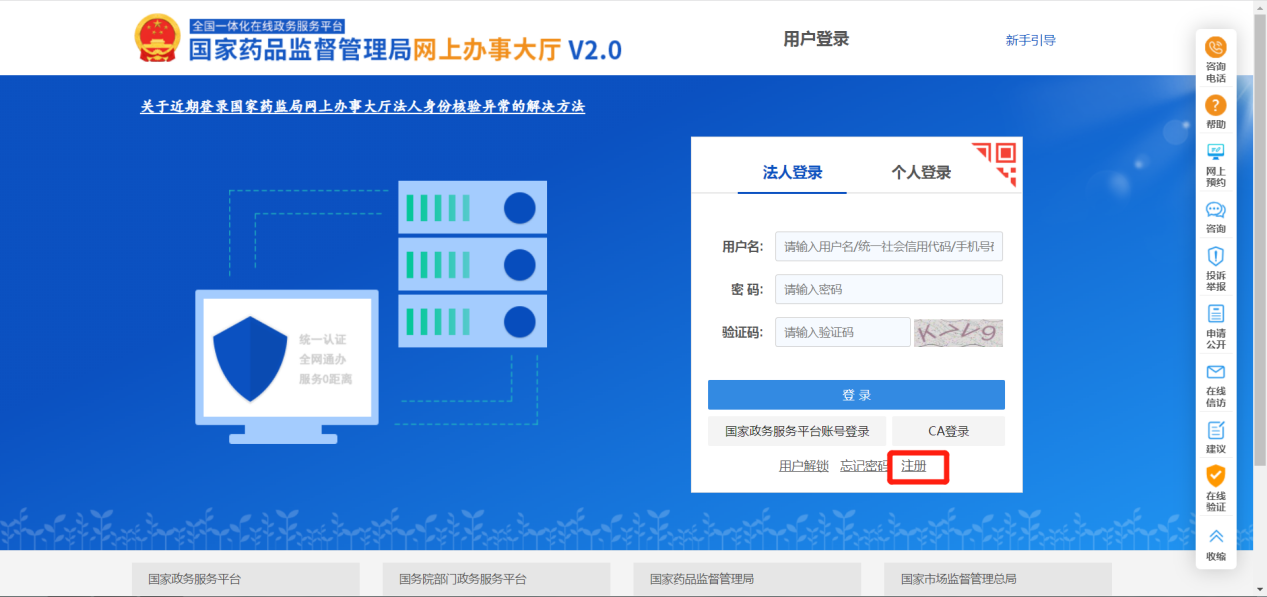The image size is (1267, 597).
Task: Open 在线信访 mail icon
Action: pos(1215,372)
